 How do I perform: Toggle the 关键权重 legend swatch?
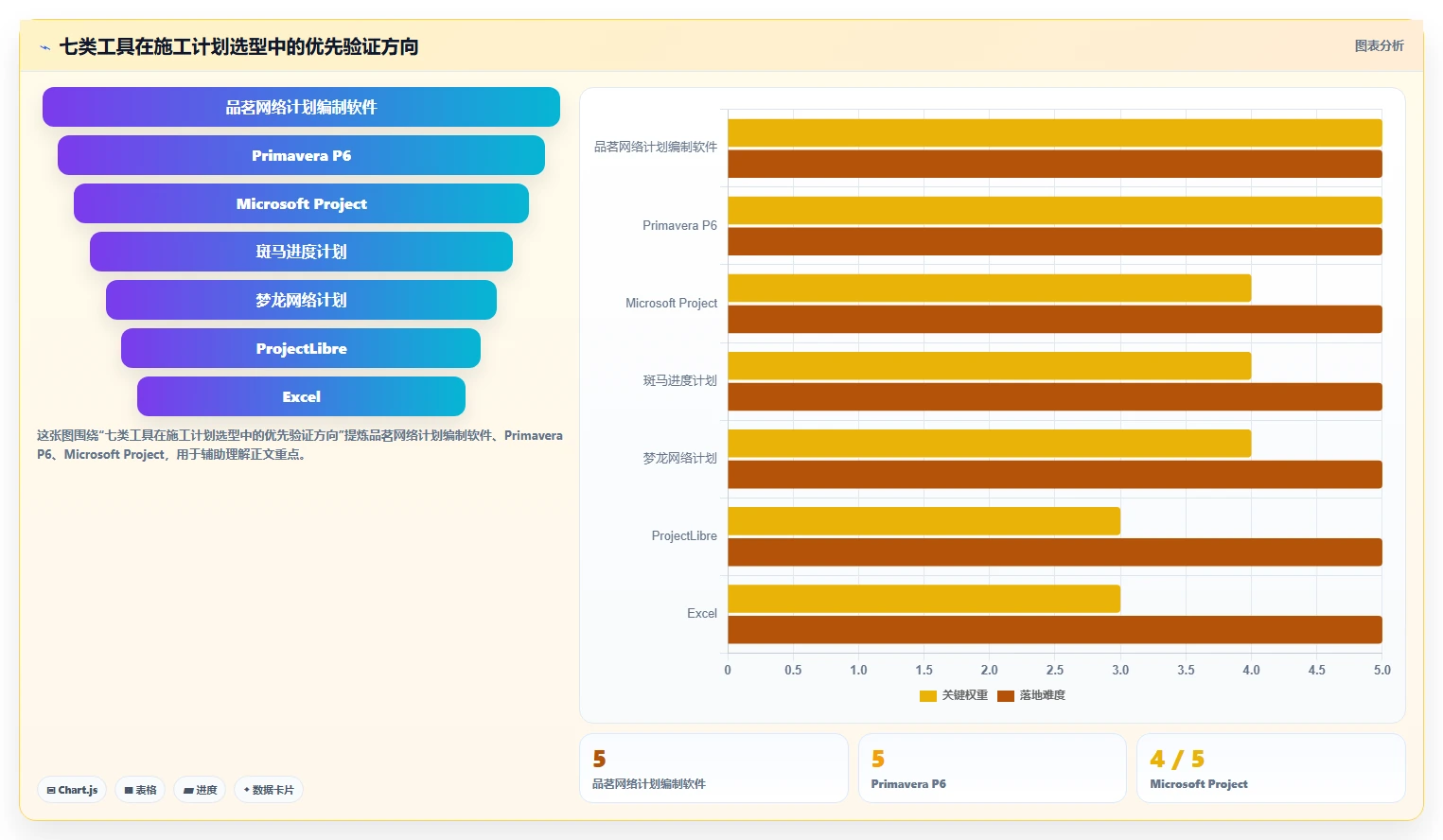(x=927, y=695)
